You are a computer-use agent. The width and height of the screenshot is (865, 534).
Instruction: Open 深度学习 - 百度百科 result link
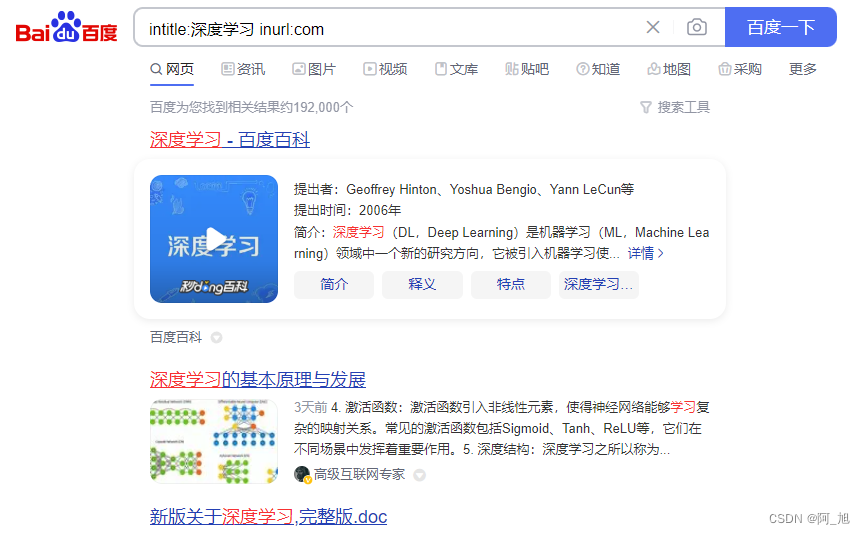(229, 140)
